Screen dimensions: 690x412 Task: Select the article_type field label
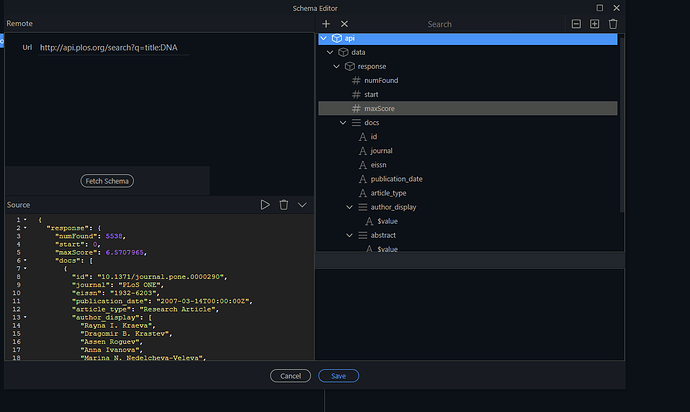pos(388,193)
